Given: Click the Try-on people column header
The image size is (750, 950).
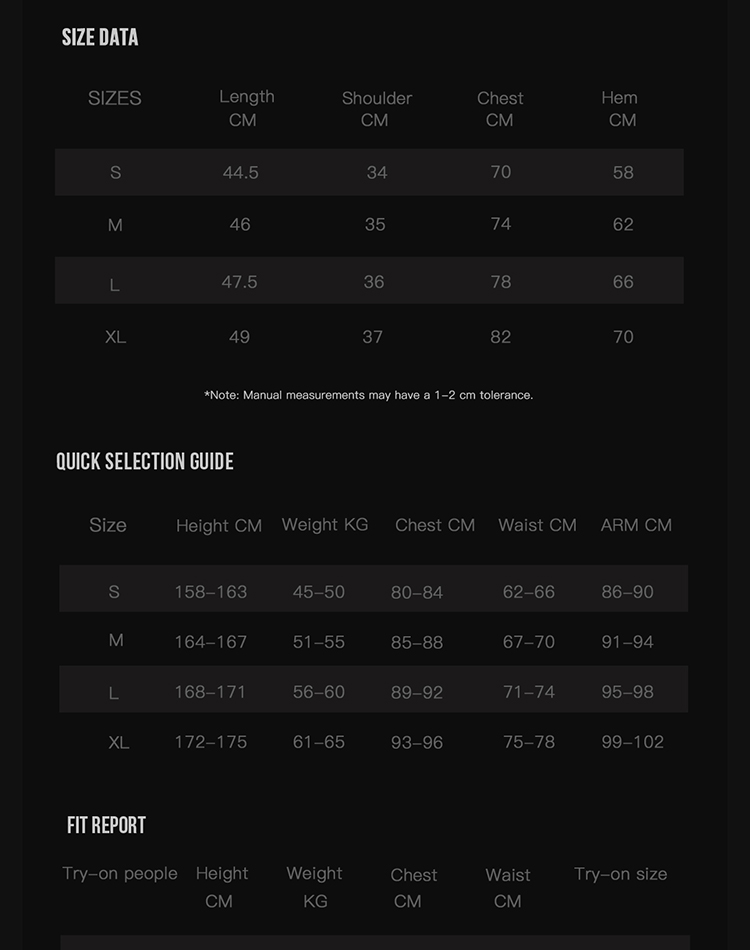Looking at the screenshot, I should point(120,874).
